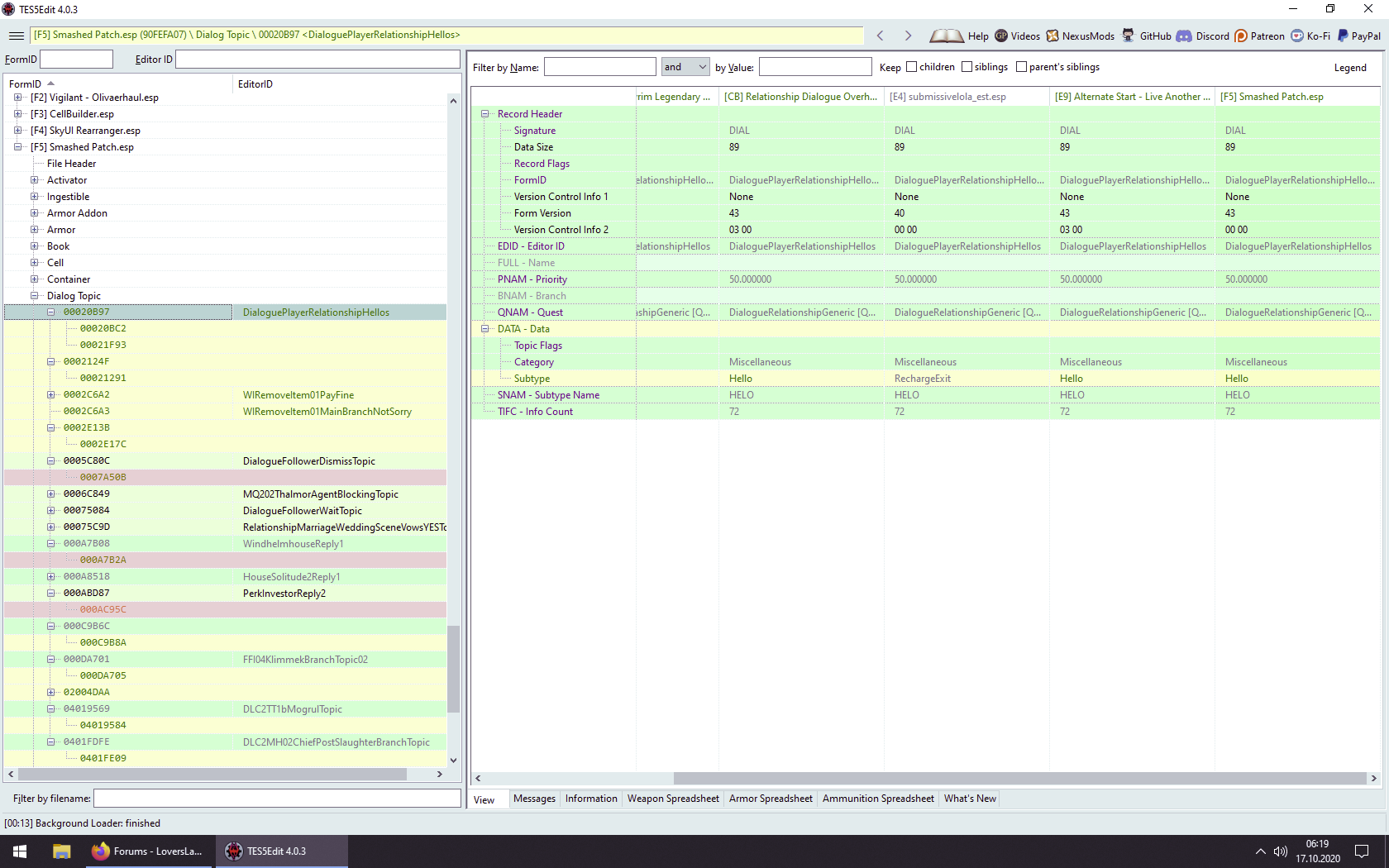Click the Legend button
Screen dimensions: 1389x868
tap(1350, 68)
